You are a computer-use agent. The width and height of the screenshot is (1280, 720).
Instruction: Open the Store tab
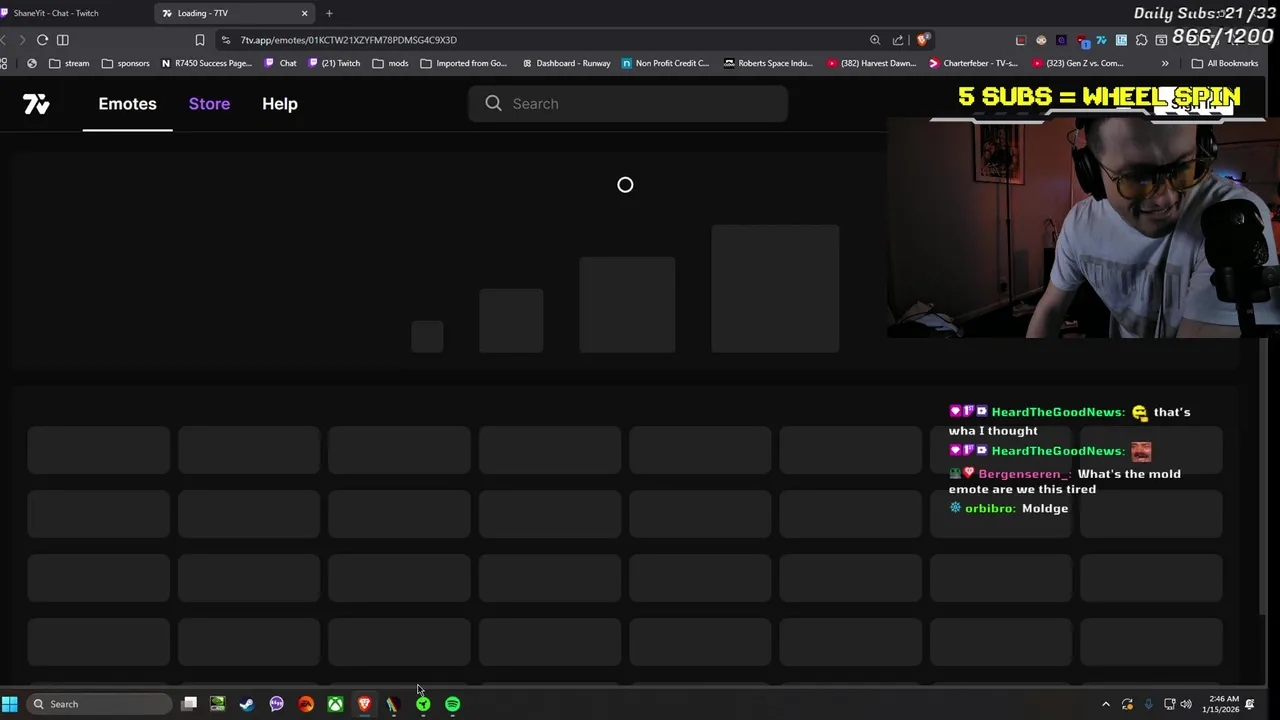209,104
